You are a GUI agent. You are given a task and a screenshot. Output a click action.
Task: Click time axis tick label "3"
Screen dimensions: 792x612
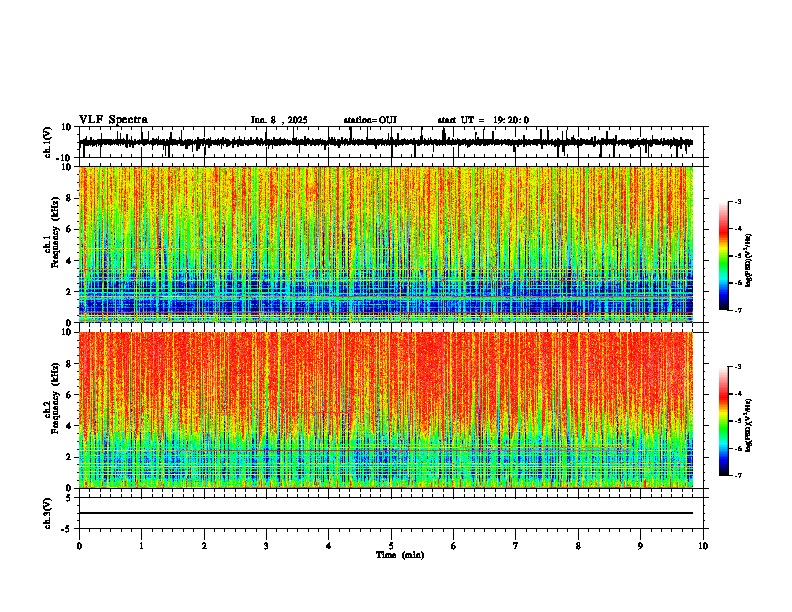(x=266, y=546)
